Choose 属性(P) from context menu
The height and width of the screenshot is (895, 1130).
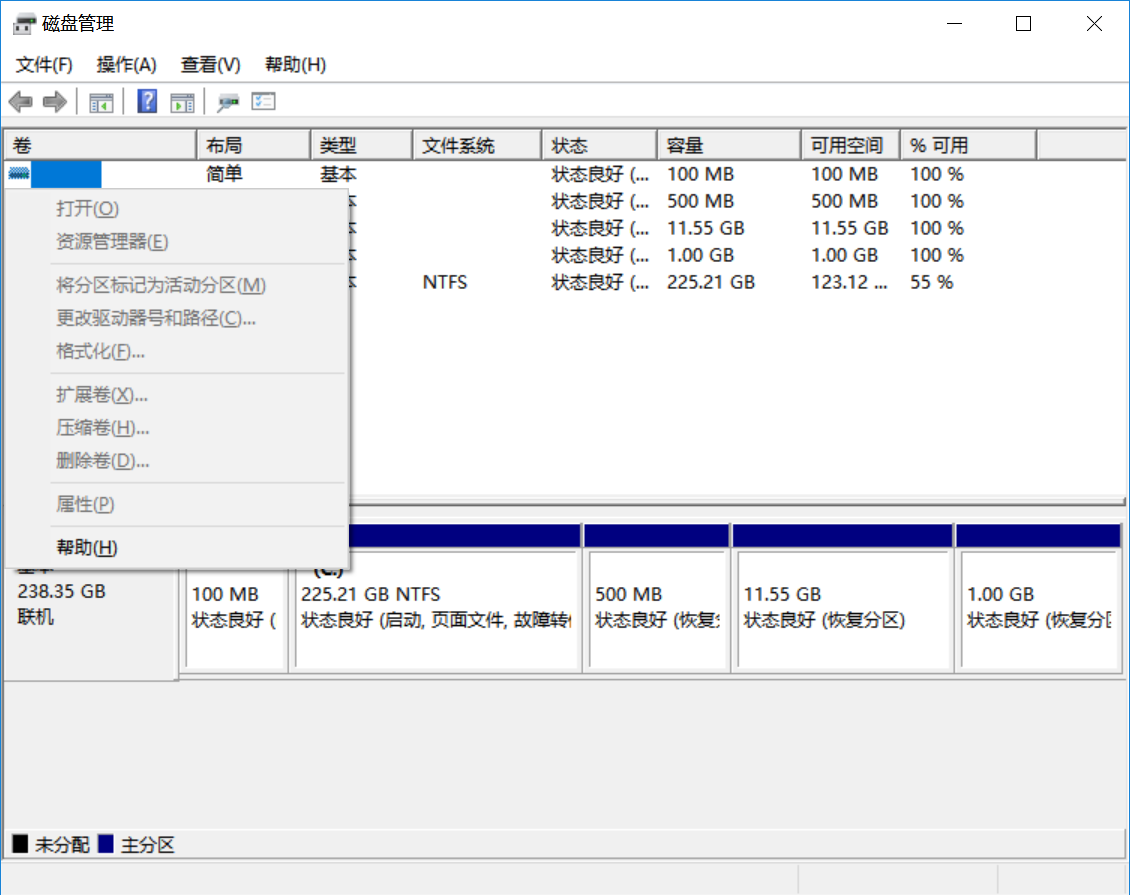tap(177, 504)
